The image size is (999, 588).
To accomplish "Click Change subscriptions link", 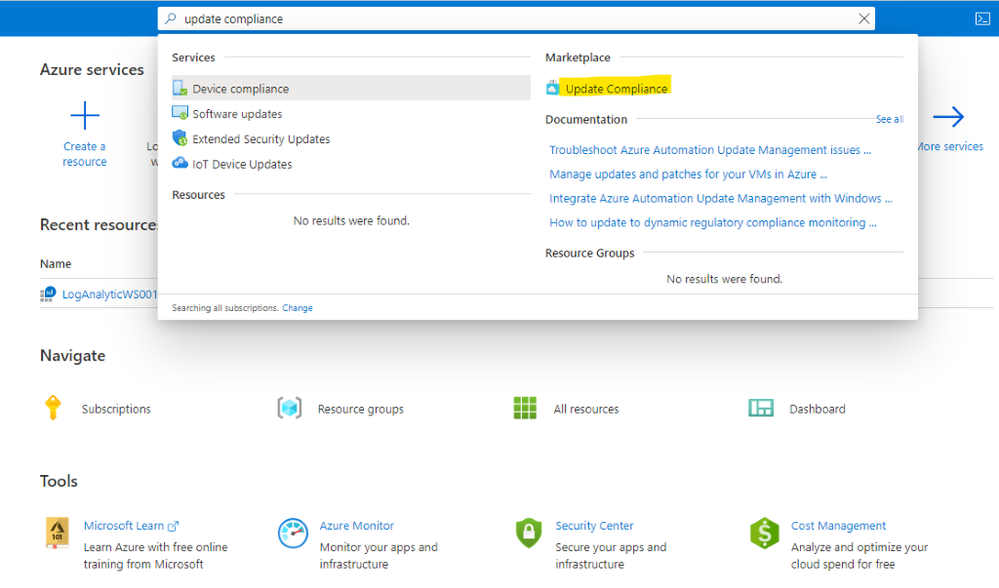I will (297, 308).
